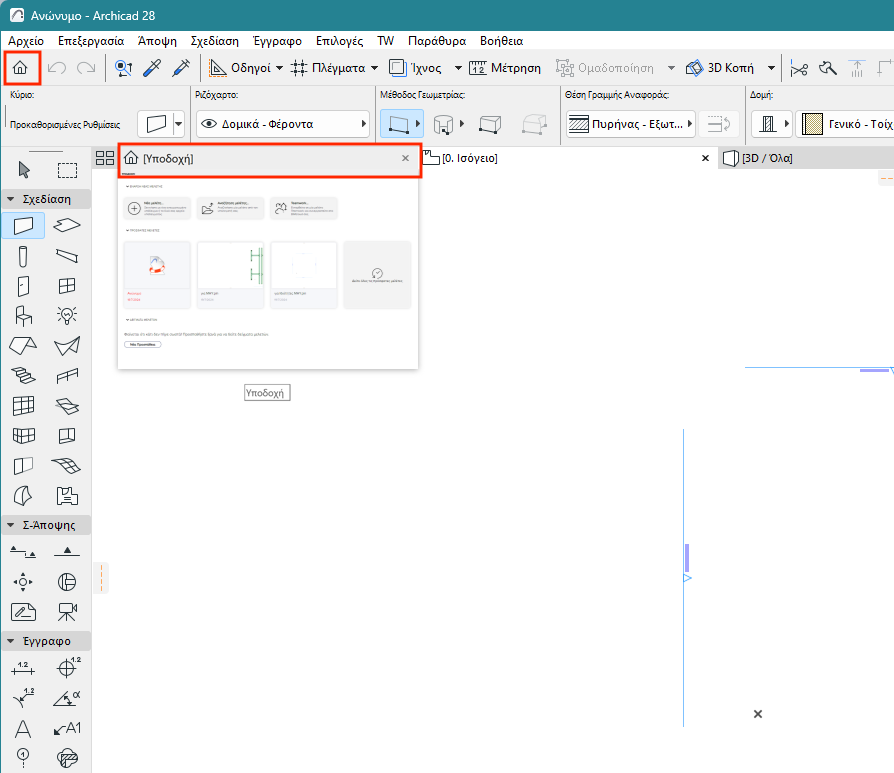Collapse the Σχεδίαση toolbox section
This screenshot has width=894, height=773.
11,199
